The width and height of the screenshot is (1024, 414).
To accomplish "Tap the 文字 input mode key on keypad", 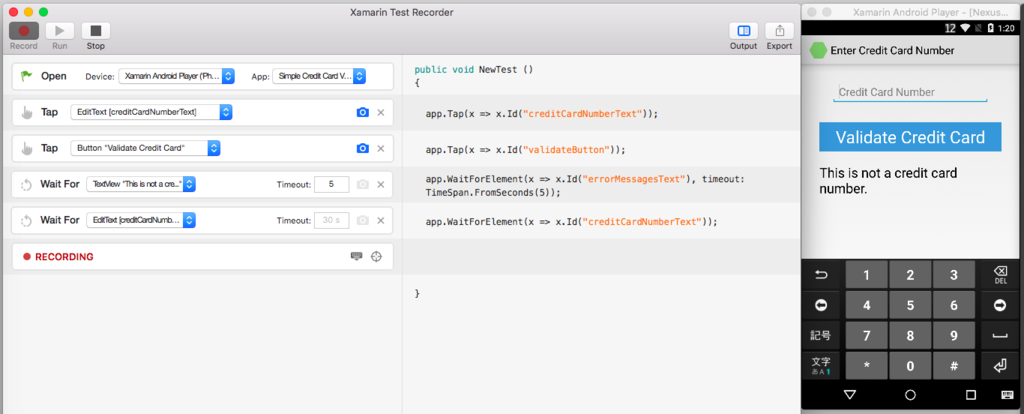I will pos(821,366).
